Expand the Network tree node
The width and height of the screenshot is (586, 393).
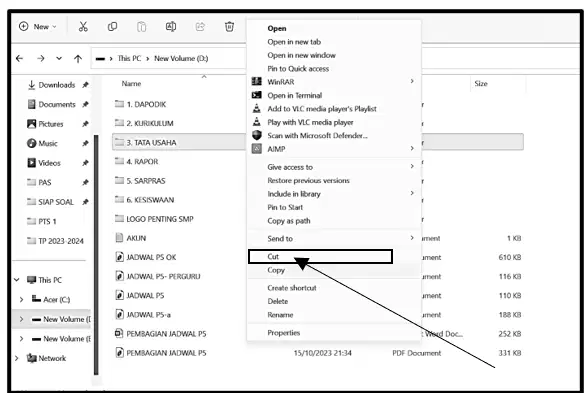coord(16,358)
